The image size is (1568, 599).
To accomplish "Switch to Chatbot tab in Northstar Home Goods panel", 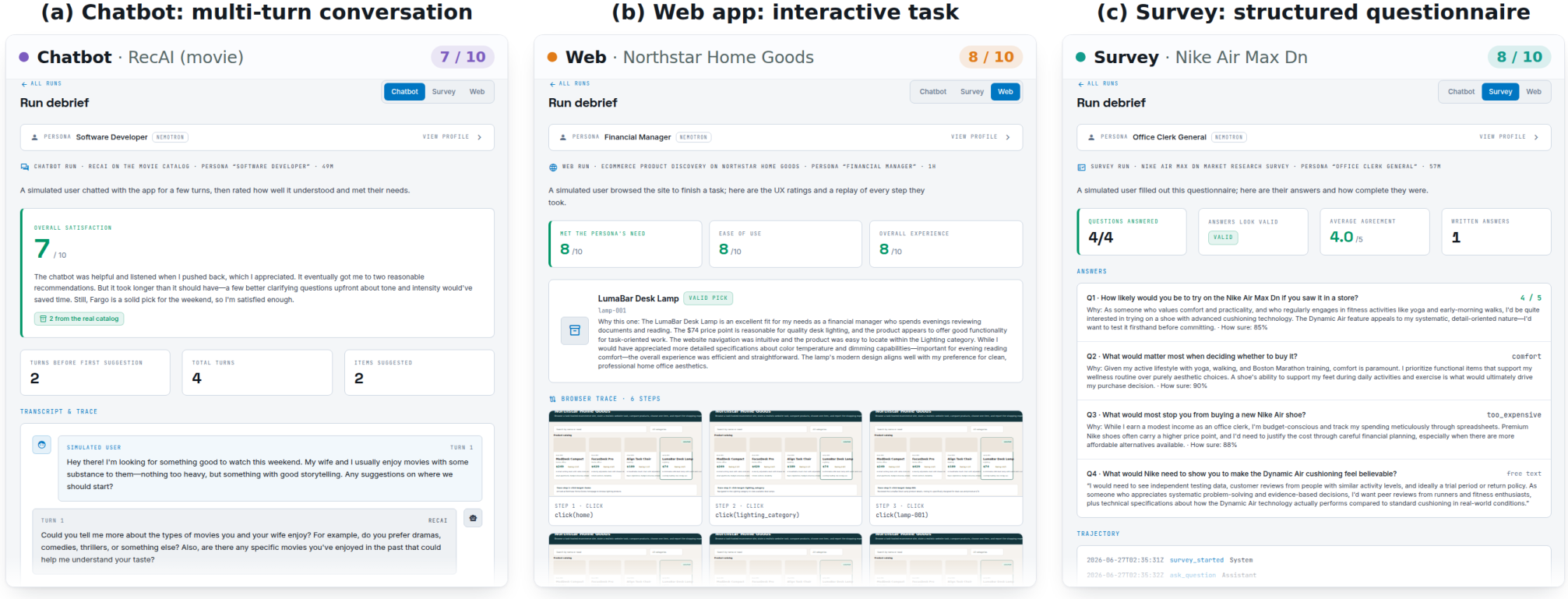I will (x=932, y=92).
